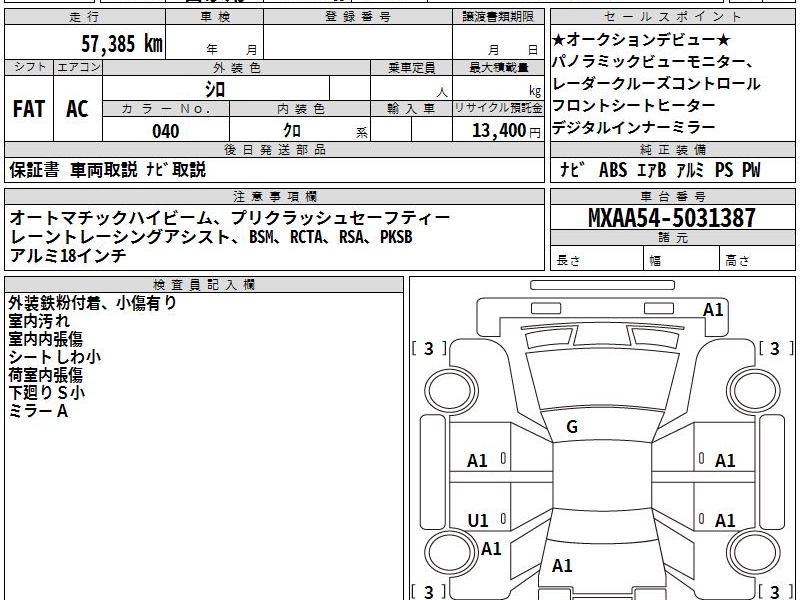Select the 諸元 header
Viewport: 800px width, 600px height.
pos(673,238)
